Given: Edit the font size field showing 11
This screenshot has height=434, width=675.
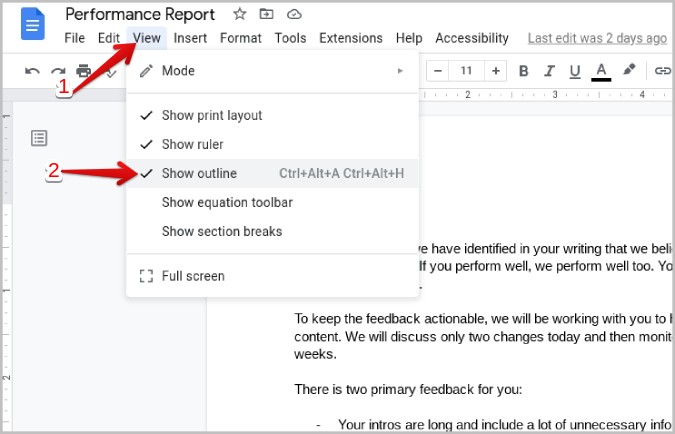Looking at the screenshot, I should 467,71.
